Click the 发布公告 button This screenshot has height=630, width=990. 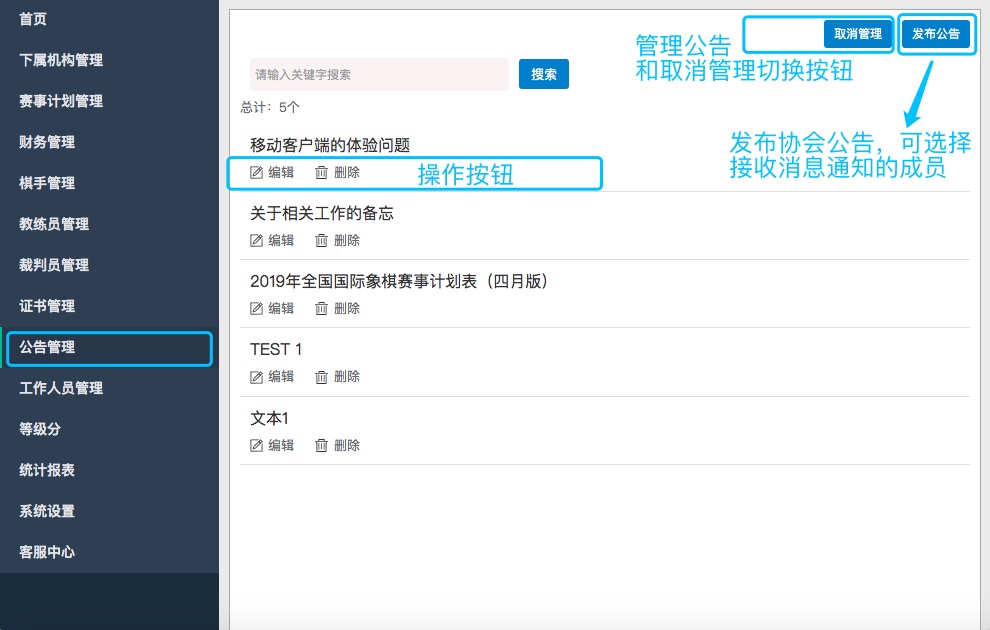(936, 34)
